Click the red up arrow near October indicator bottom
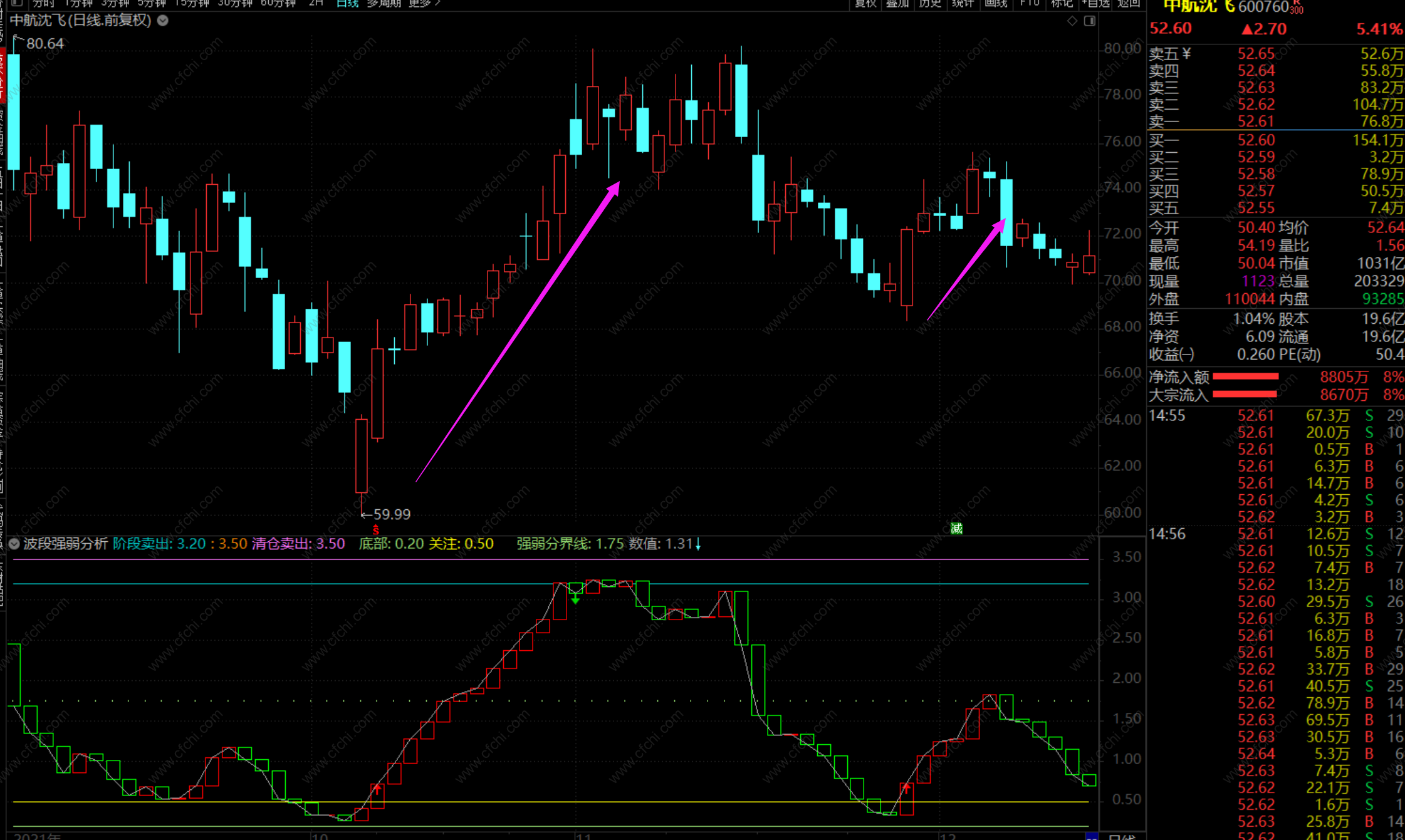The height and width of the screenshot is (840, 1405). [x=377, y=789]
